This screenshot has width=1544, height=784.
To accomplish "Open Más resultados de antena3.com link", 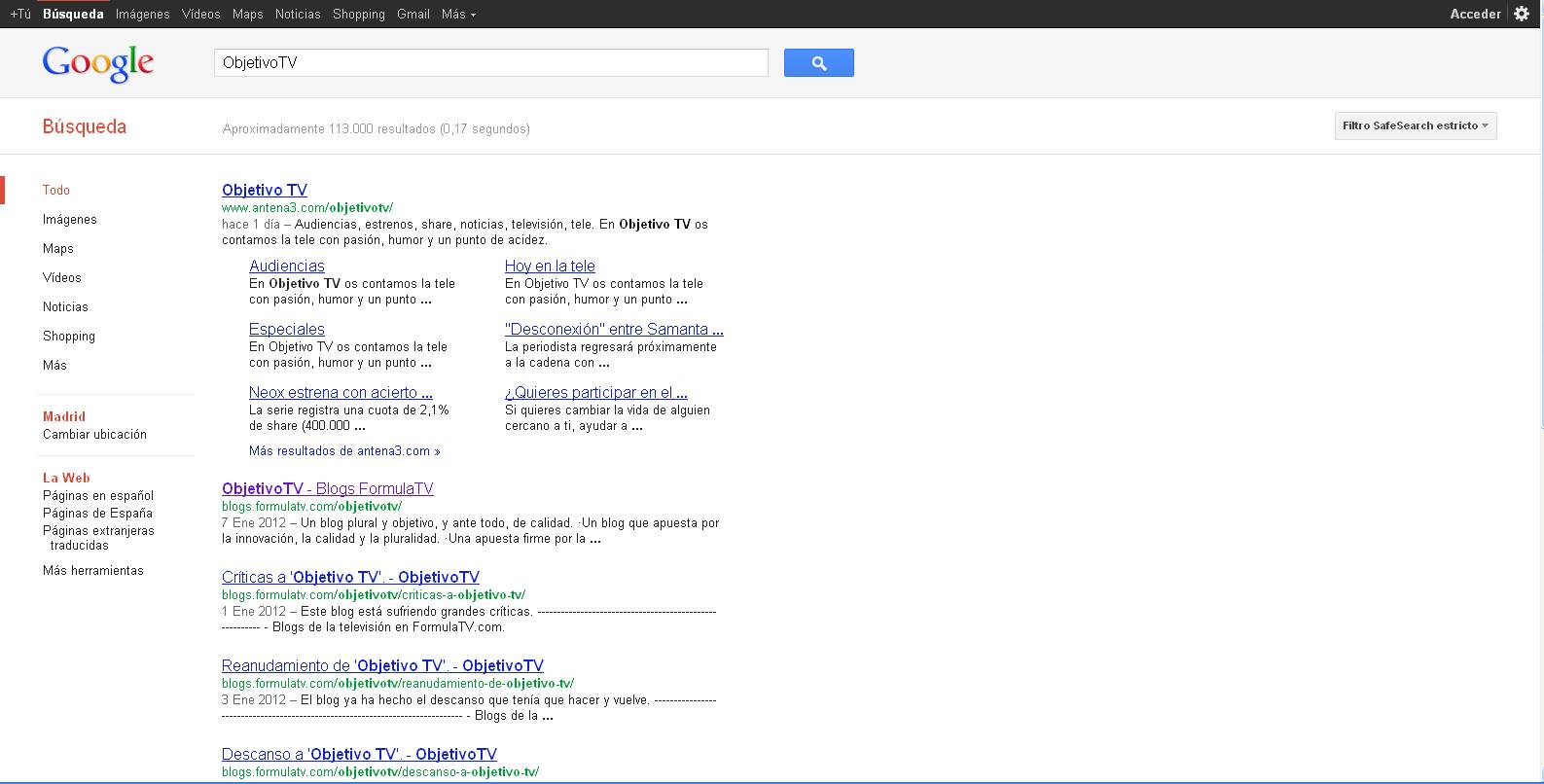I will pos(344,451).
